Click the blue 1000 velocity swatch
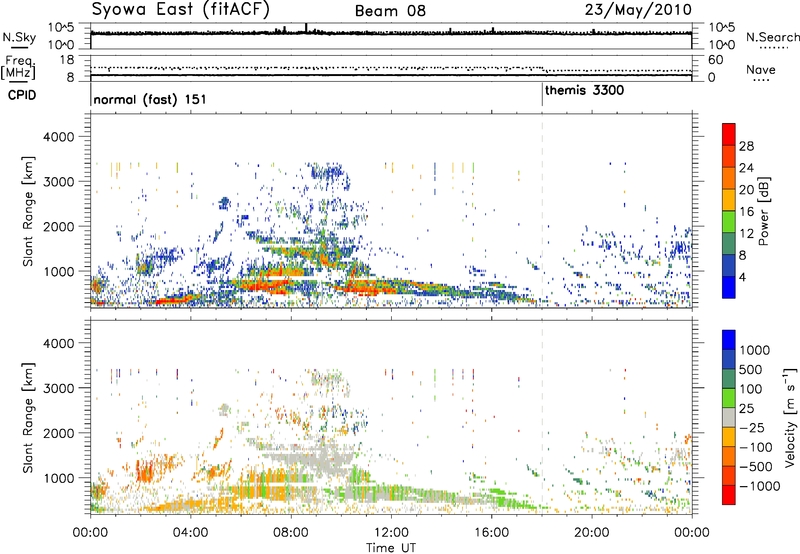The width and height of the screenshot is (800, 554). click(x=729, y=340)
